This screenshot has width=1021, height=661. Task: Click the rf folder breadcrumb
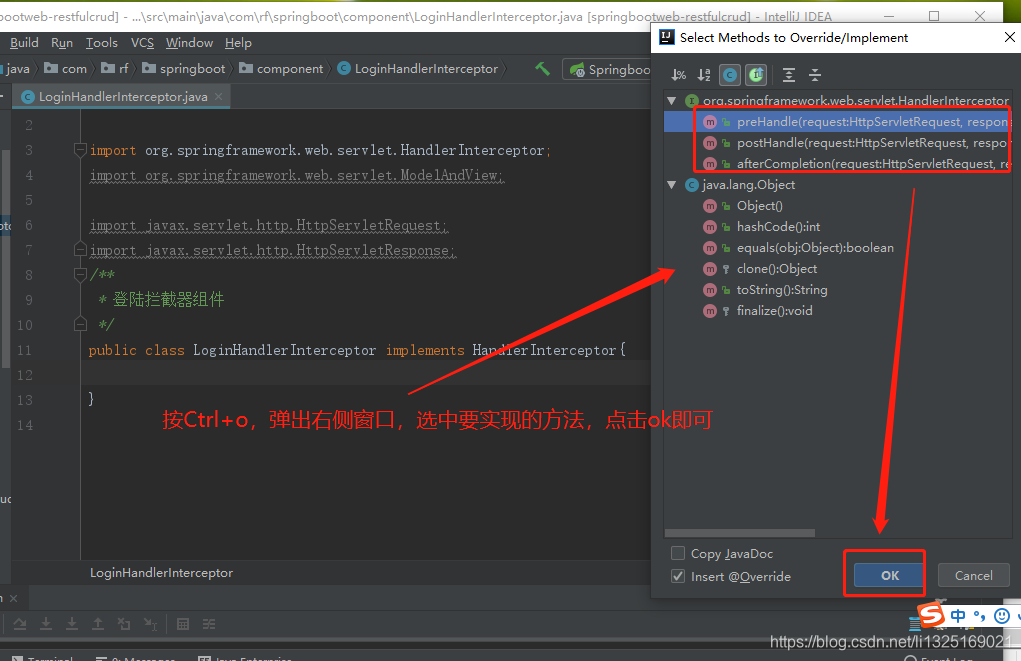coord(115,68)
